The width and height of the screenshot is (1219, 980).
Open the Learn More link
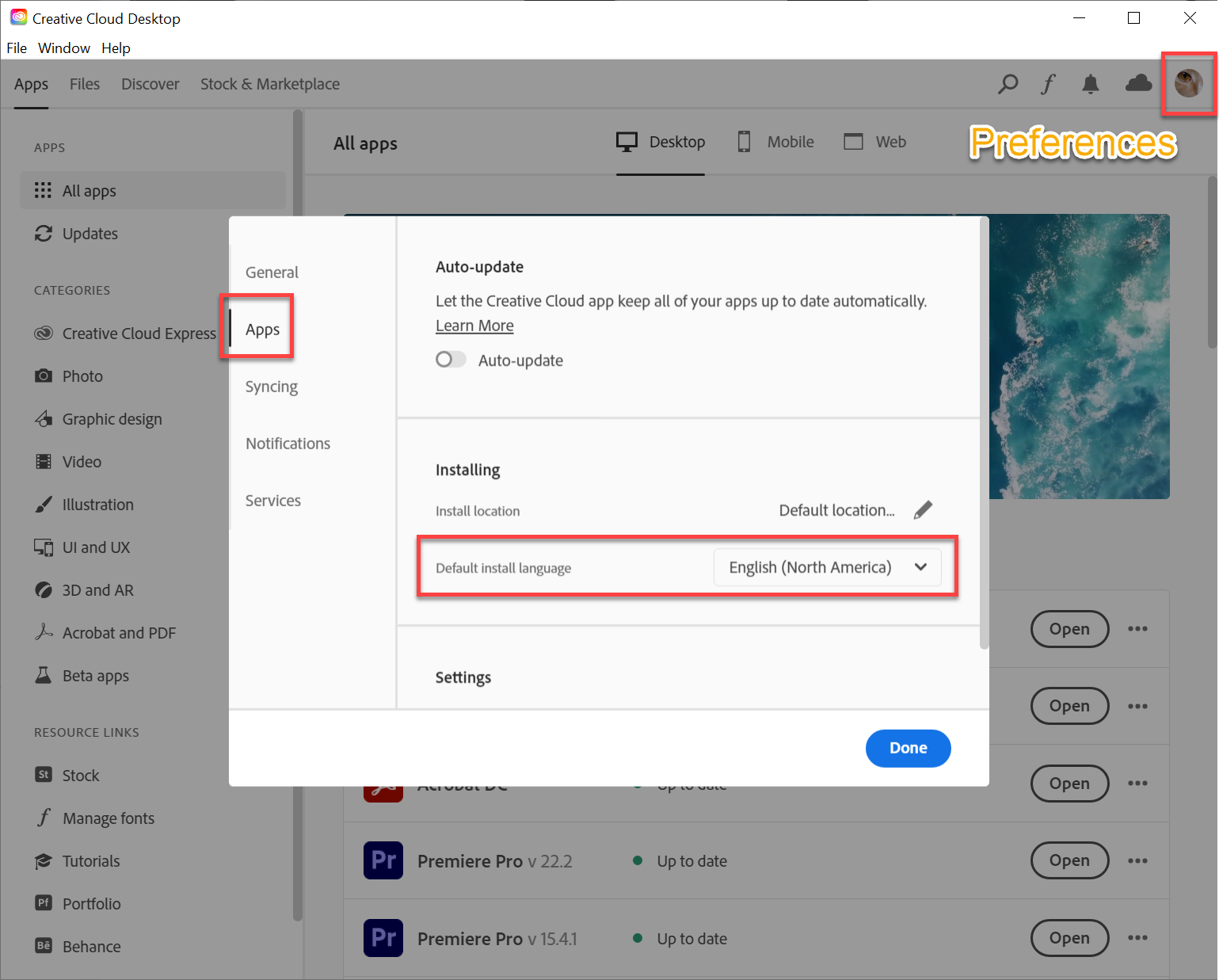click(x=474, y=325)
